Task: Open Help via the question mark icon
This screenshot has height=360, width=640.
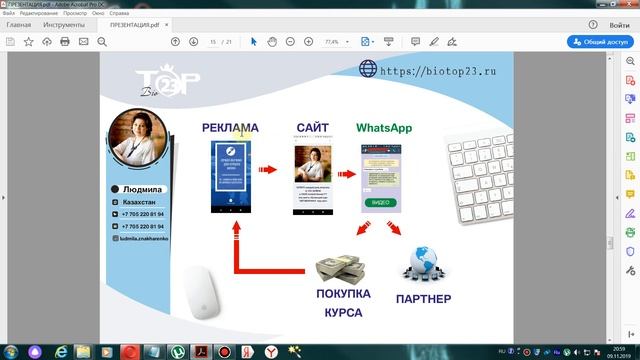Action: (x=593, y=25)
